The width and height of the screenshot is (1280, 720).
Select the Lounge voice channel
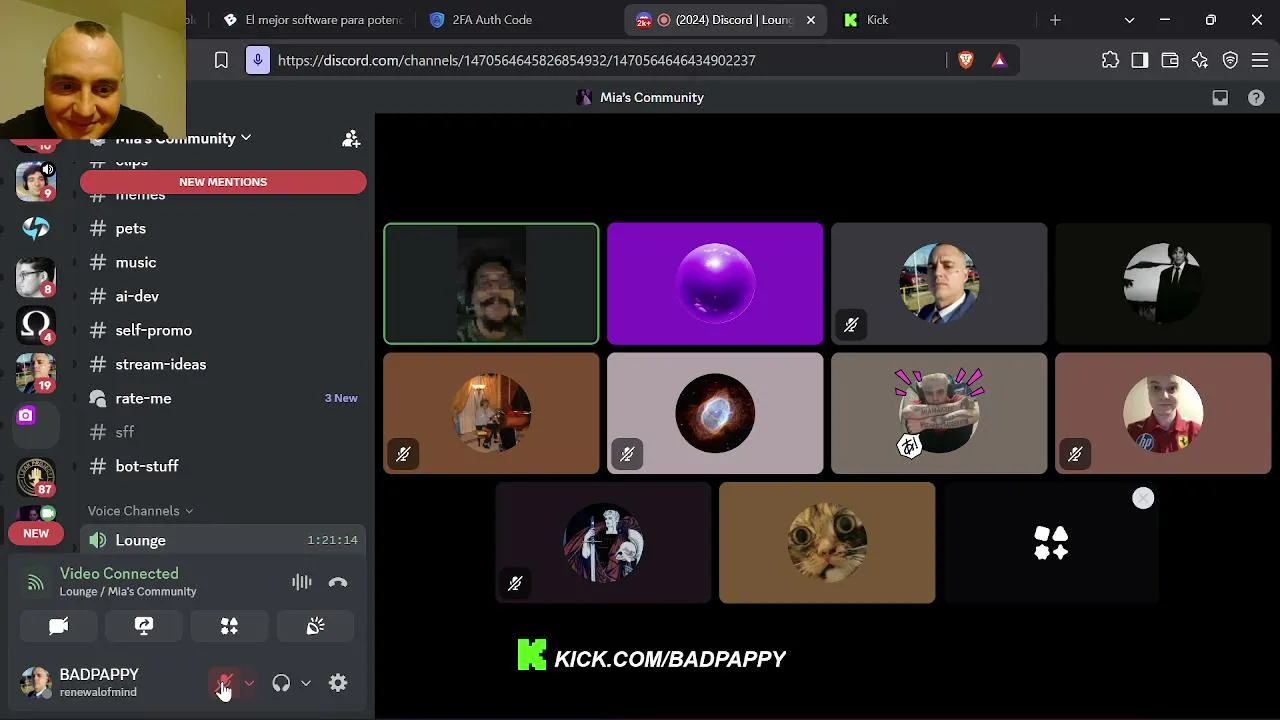[x=223, y=540]
